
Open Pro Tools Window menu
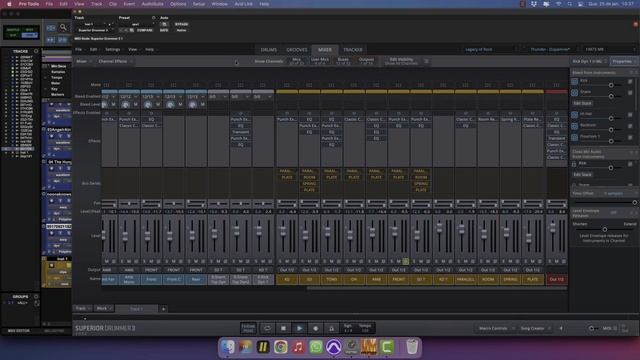(220, 4)
